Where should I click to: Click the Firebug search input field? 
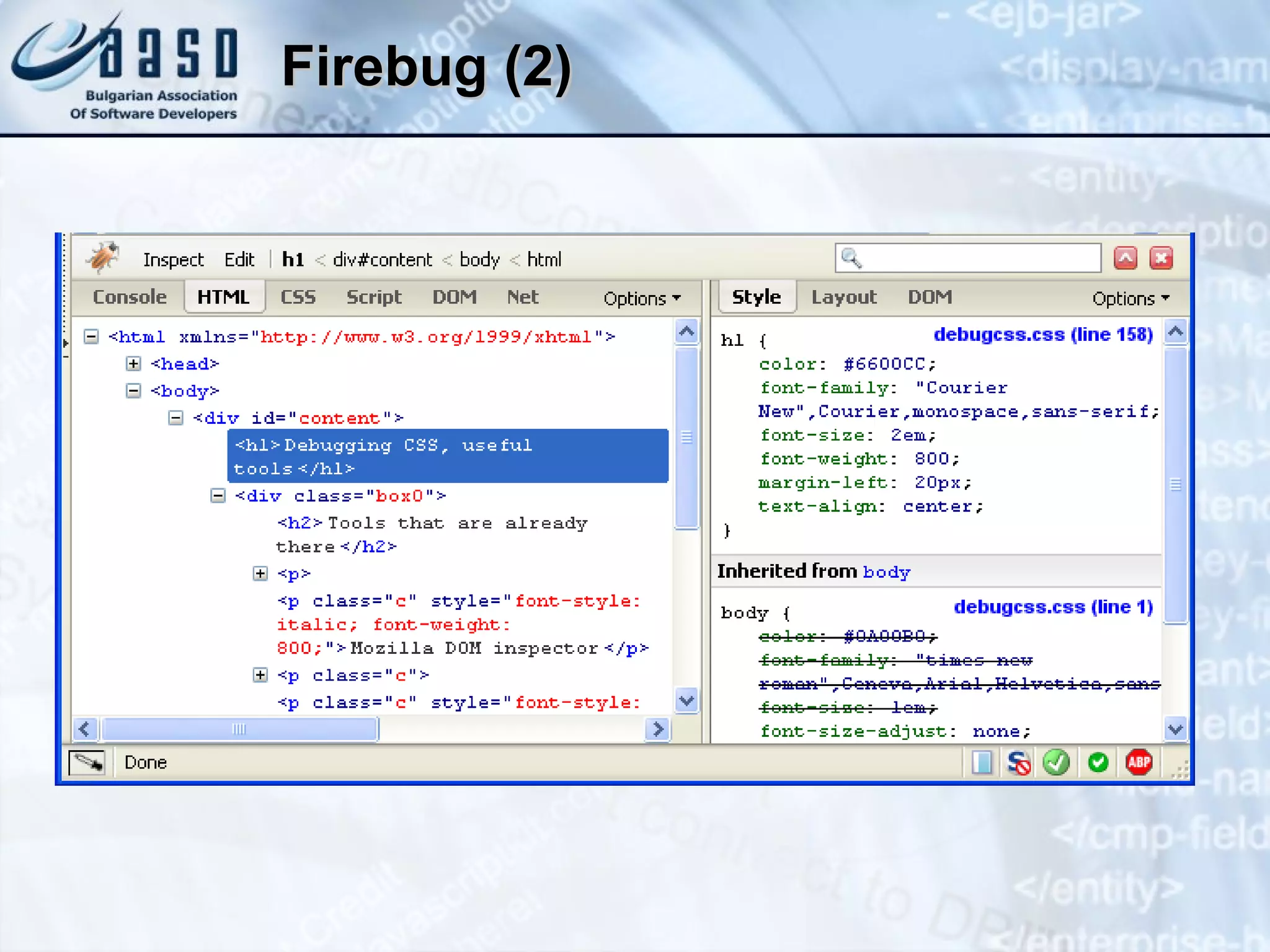(x=968, y=258)
